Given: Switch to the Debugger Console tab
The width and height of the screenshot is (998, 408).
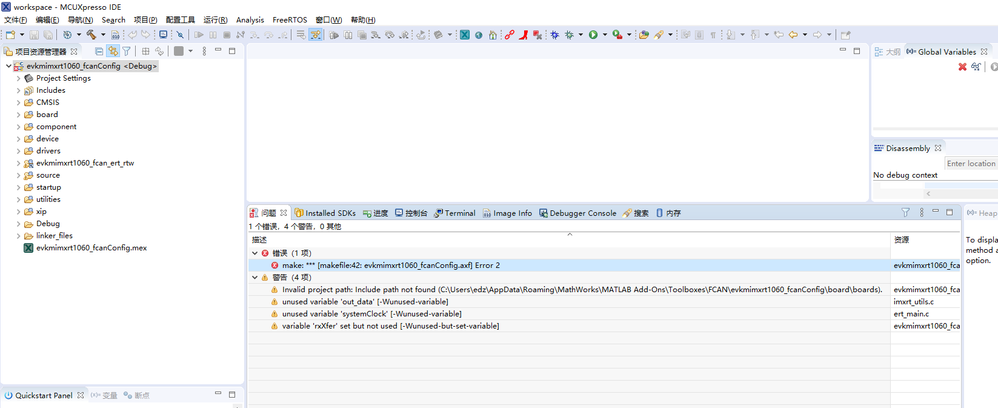Looking at the screenshot, I should pos(577,213).
